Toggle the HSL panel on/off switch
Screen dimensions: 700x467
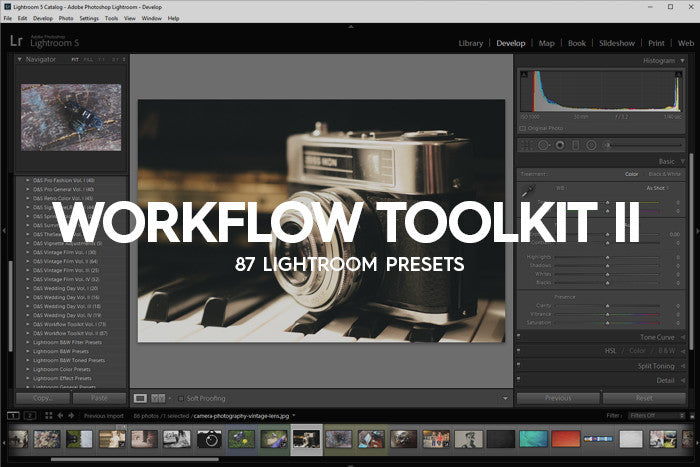pyautogui.click(x=518, y=350)
